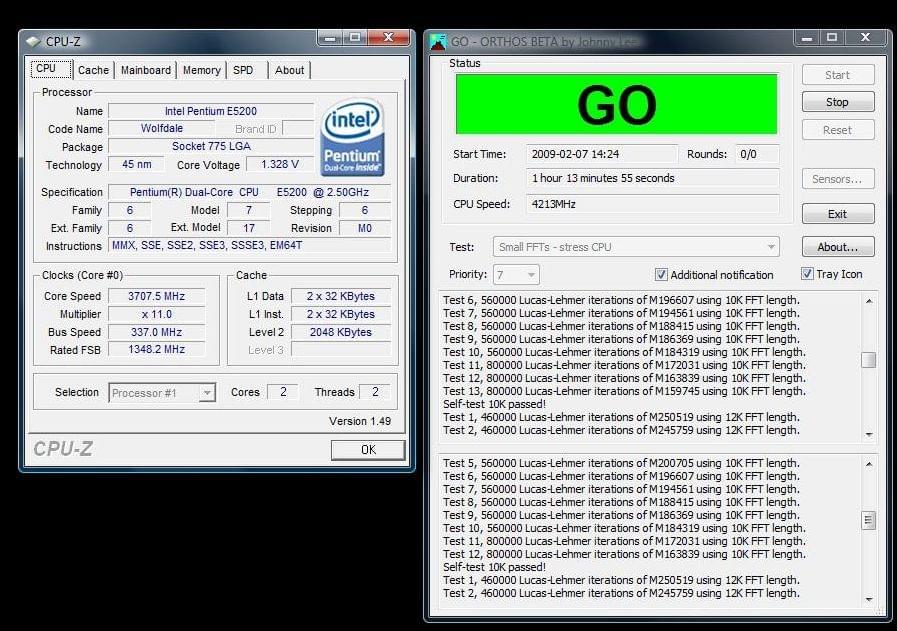Click the ORTHOS title bar icon
The height and width of the screenshot is (631, 897).
click(x=438, y=41)
